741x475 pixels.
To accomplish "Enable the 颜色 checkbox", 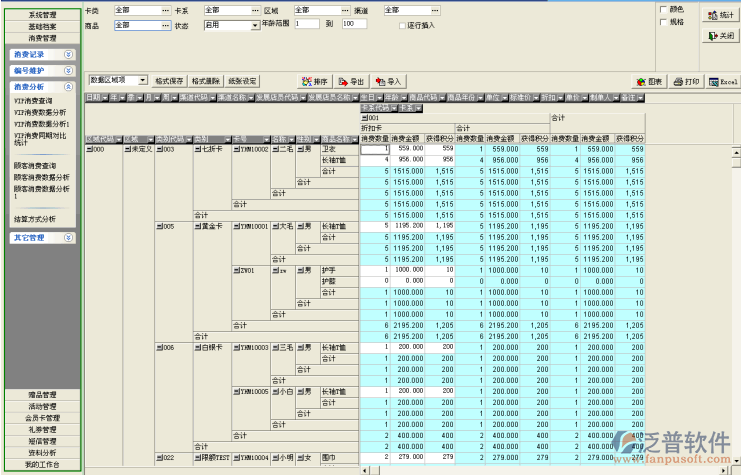I will [663, 9].
